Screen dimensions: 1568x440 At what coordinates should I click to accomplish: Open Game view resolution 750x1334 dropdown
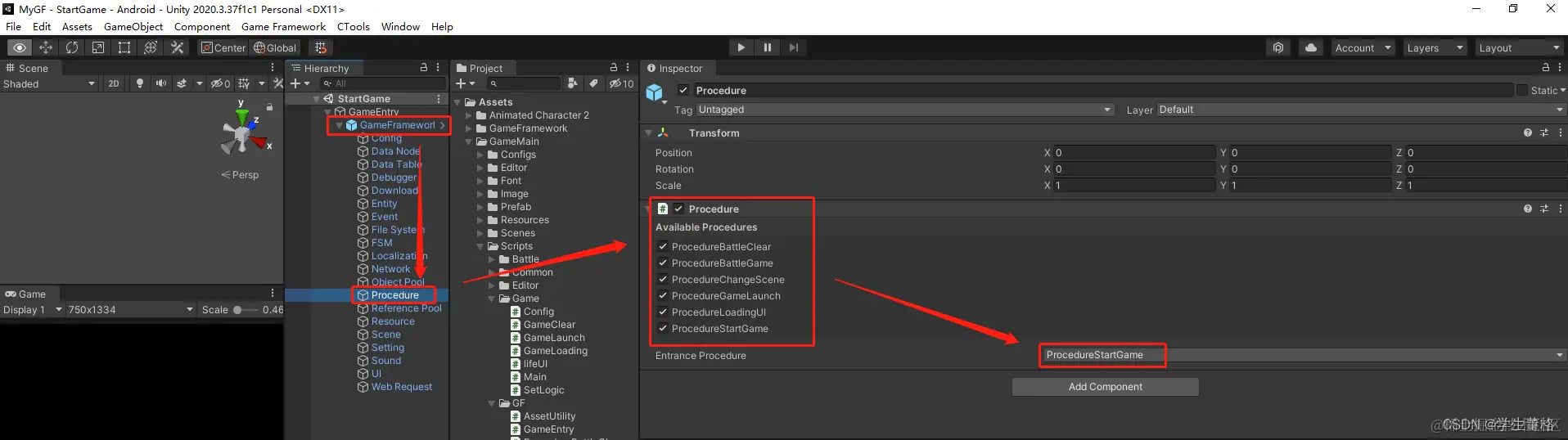130,309
